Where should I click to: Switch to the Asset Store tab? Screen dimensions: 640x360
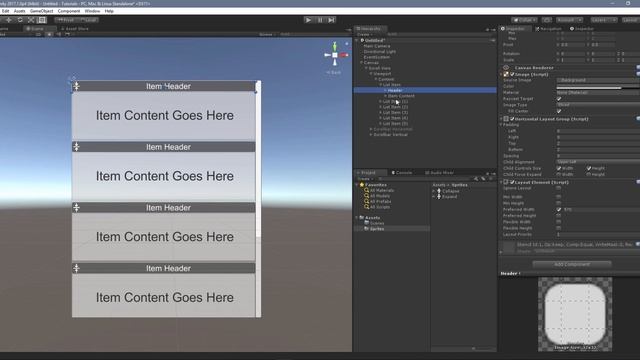[x=75, y=29]
